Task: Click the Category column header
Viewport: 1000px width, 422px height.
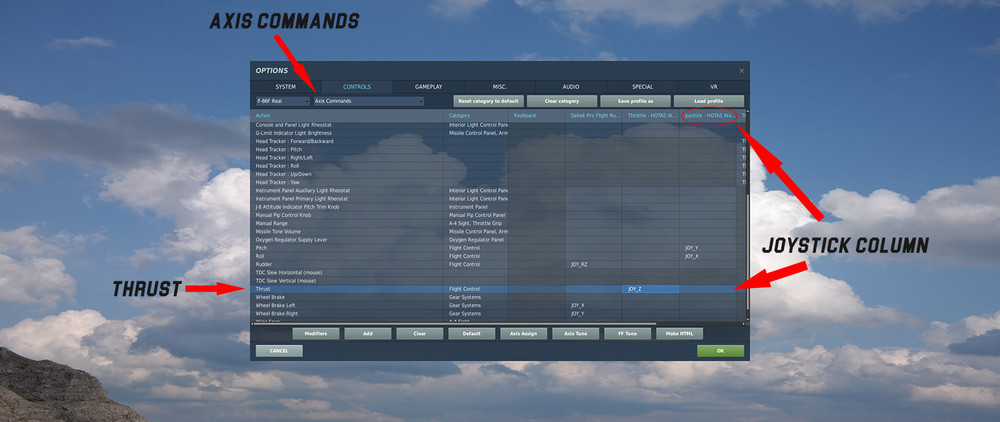Action: (x=476, y=115)
